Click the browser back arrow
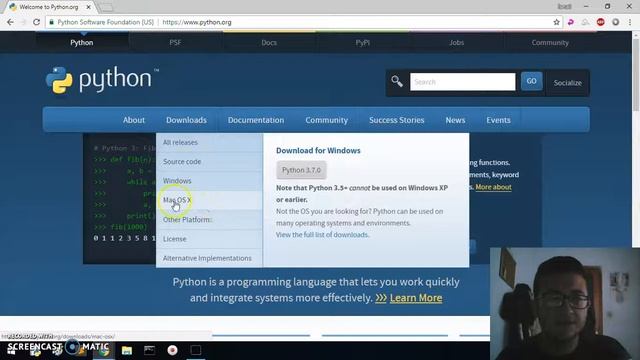 pyautogui.click(x=10, y=22)
